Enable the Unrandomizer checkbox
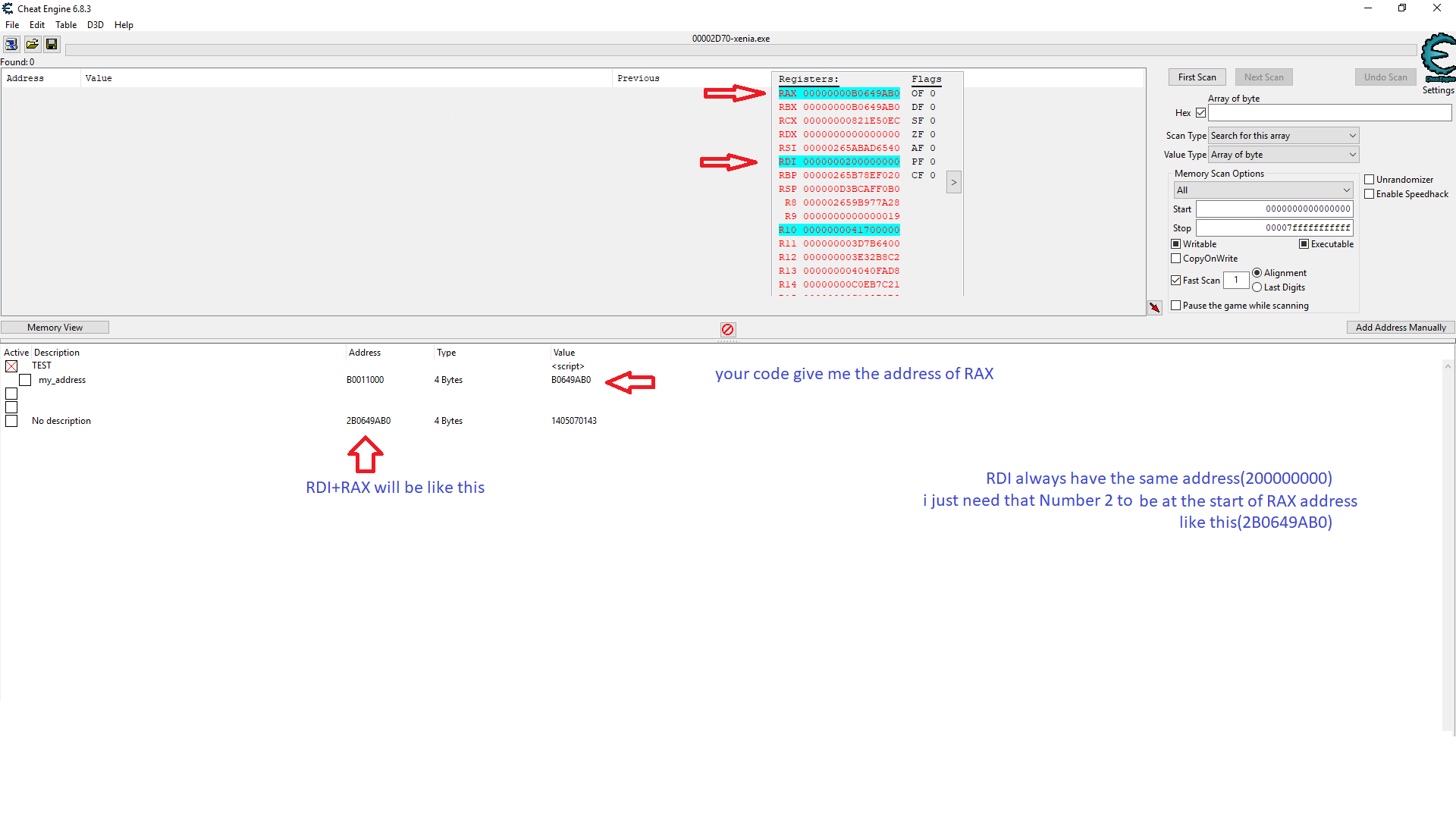 [1370, 180]
